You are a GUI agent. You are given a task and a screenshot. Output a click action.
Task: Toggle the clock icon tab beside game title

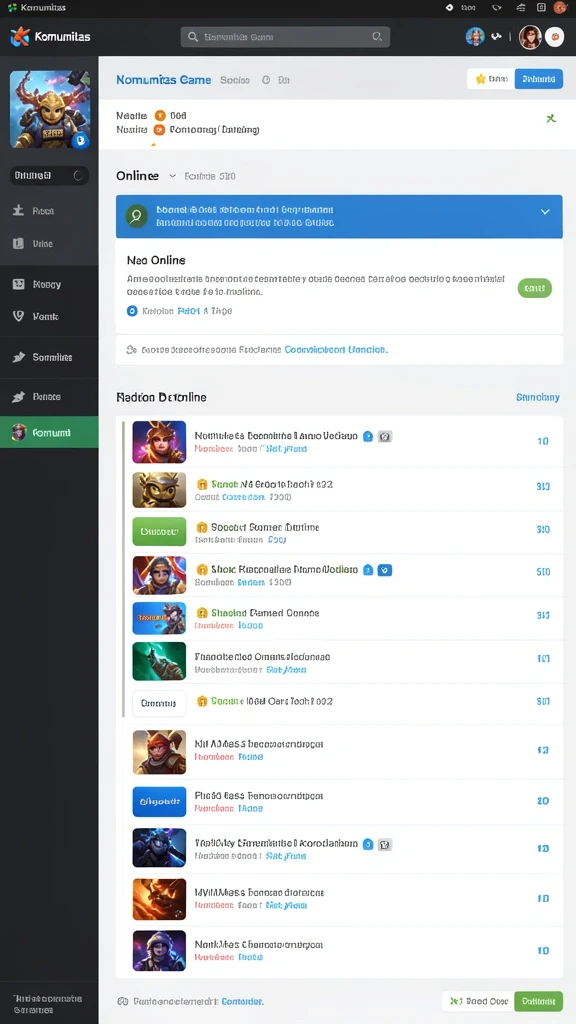(x=266, y=80)
